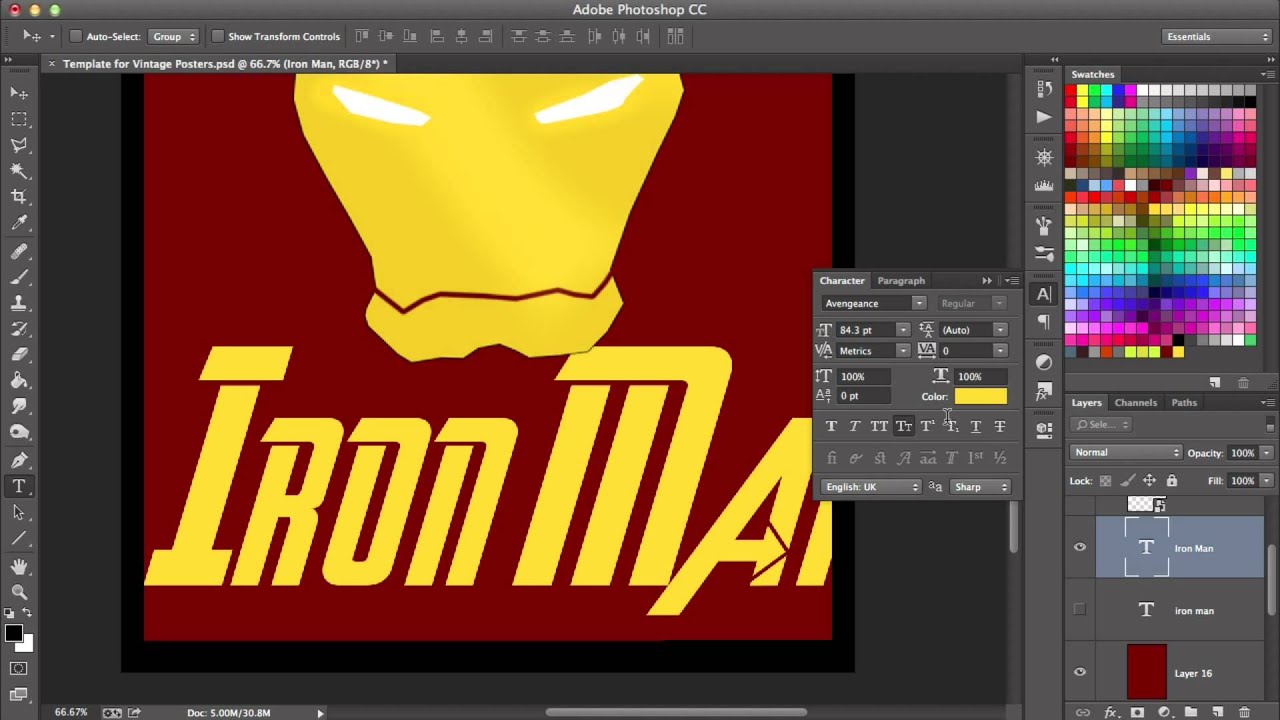The image size is (1280, 720).
Task: Toggle Faux Bold text style
Action: [831, 426]
